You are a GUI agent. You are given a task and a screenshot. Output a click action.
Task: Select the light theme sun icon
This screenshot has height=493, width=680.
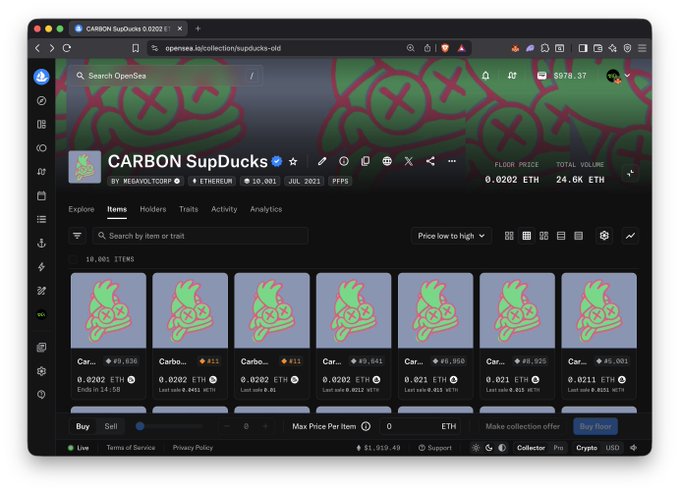[x=476, y=447]
